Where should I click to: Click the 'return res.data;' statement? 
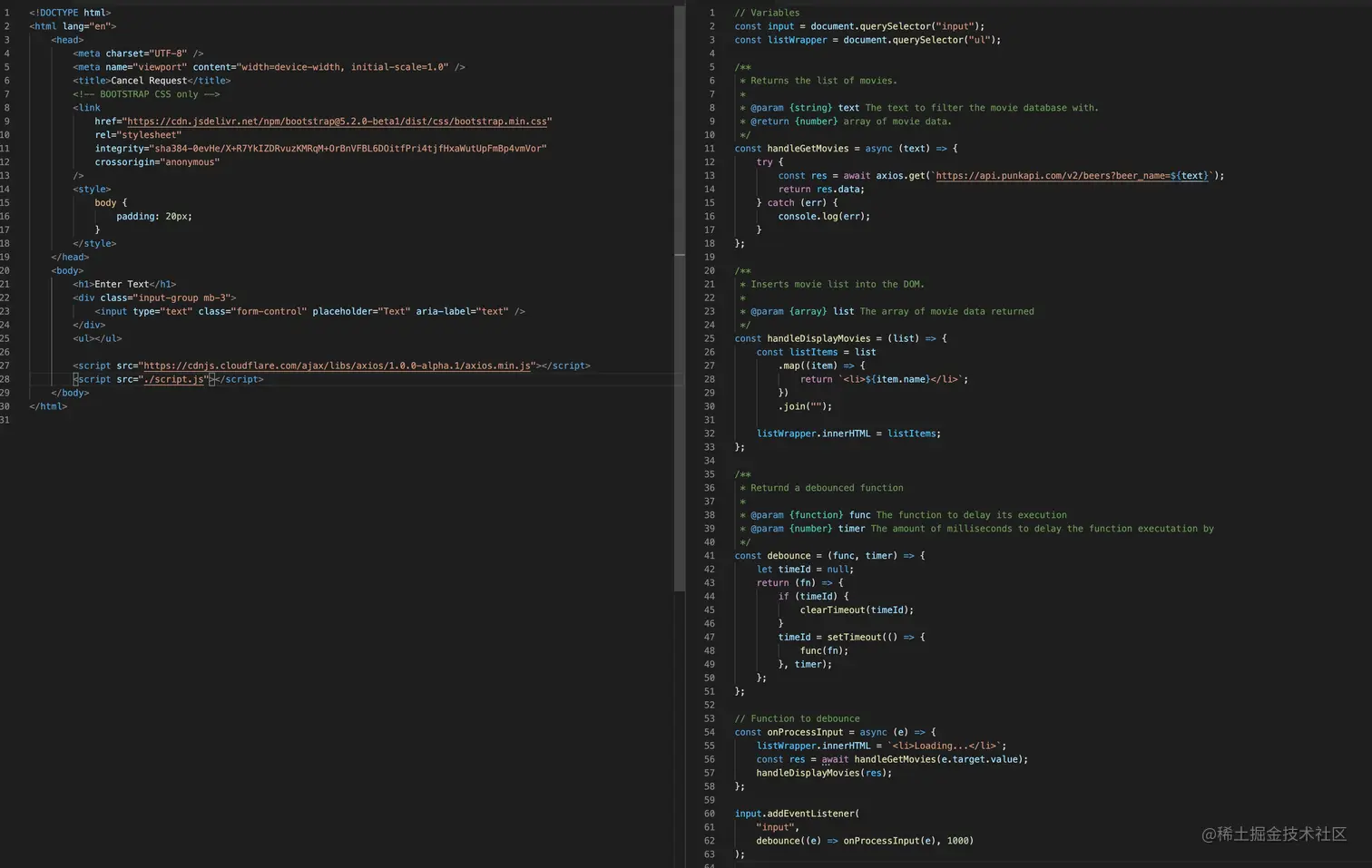(x=821, y=190)
